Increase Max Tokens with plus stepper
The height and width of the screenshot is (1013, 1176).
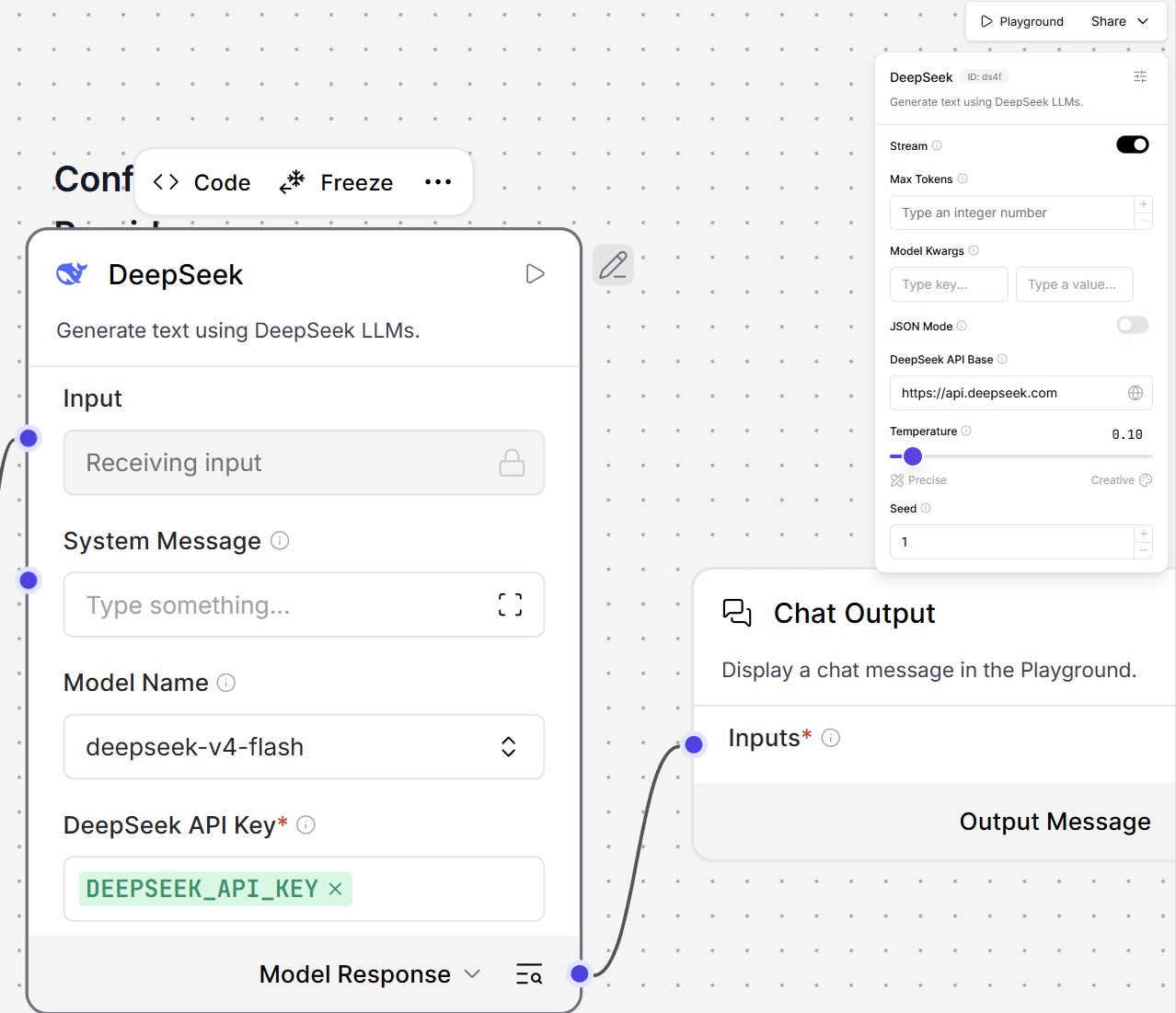coord(1144,204)
